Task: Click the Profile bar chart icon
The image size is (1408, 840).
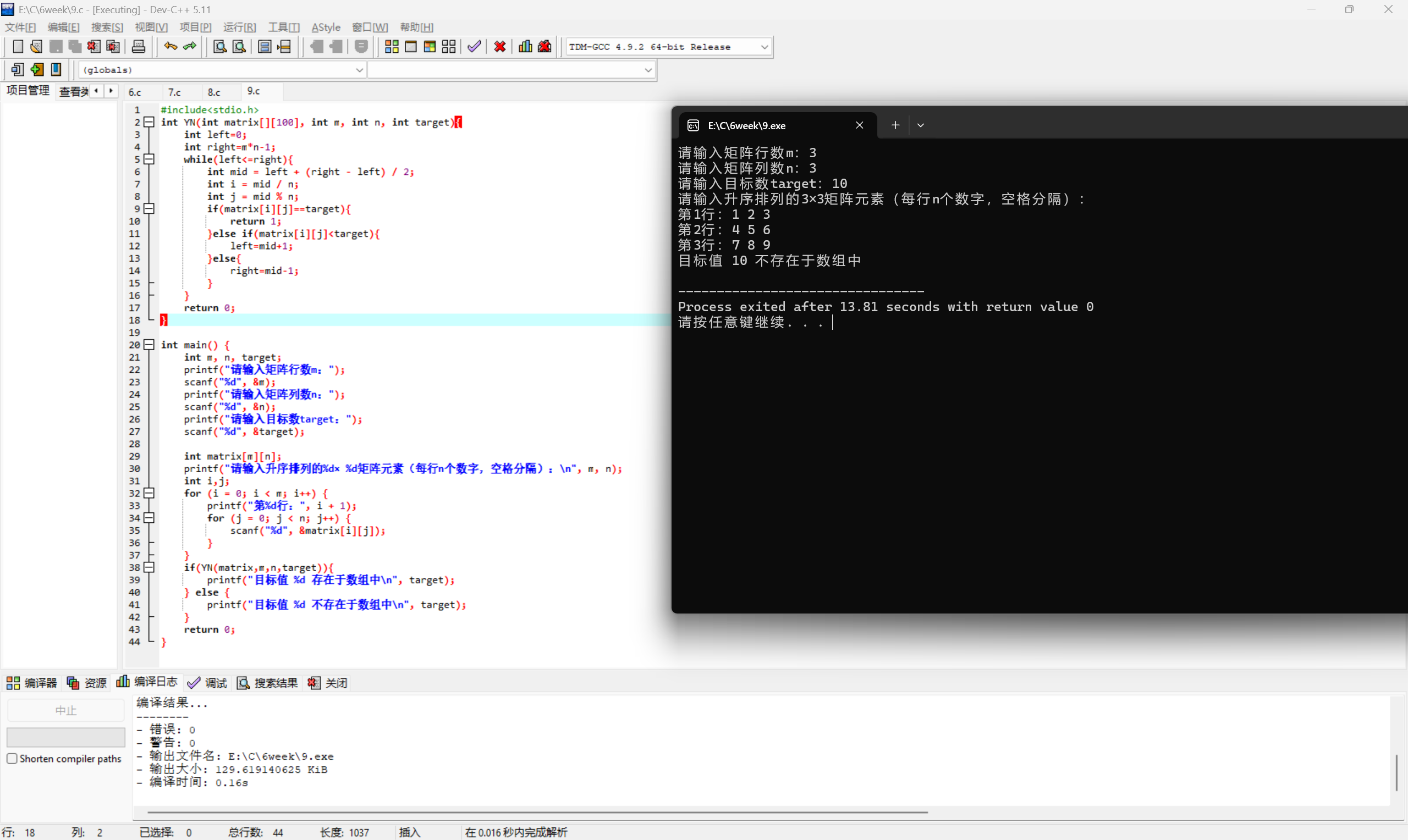Action: (x=525, y=46)
